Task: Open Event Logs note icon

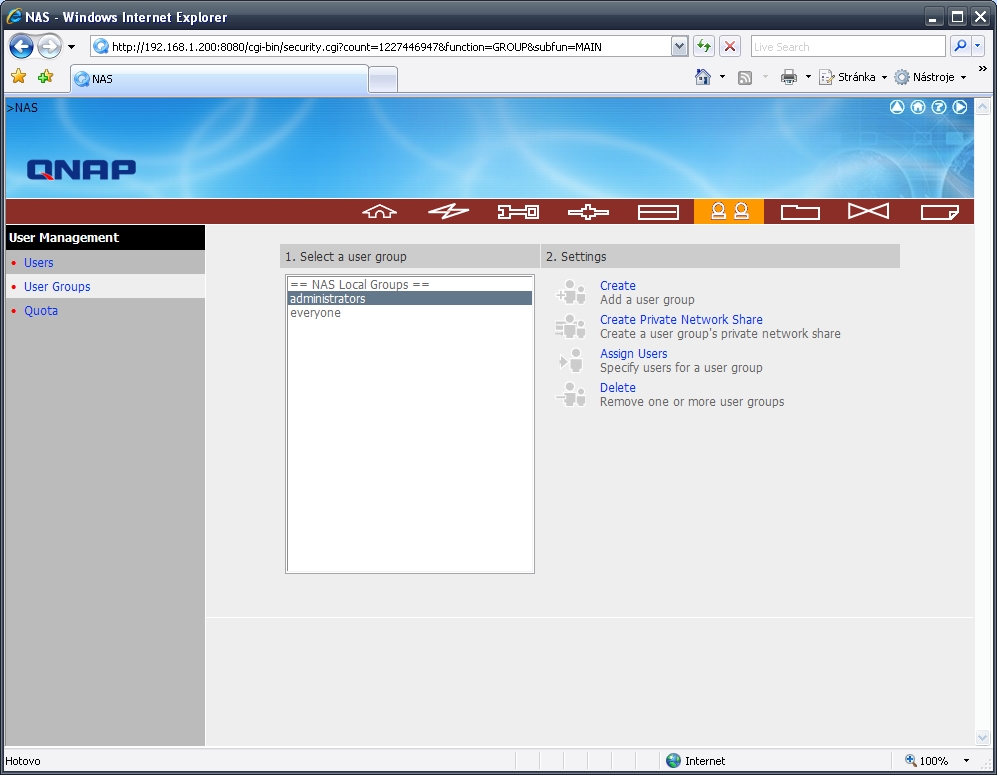Action: coord(940,212)
